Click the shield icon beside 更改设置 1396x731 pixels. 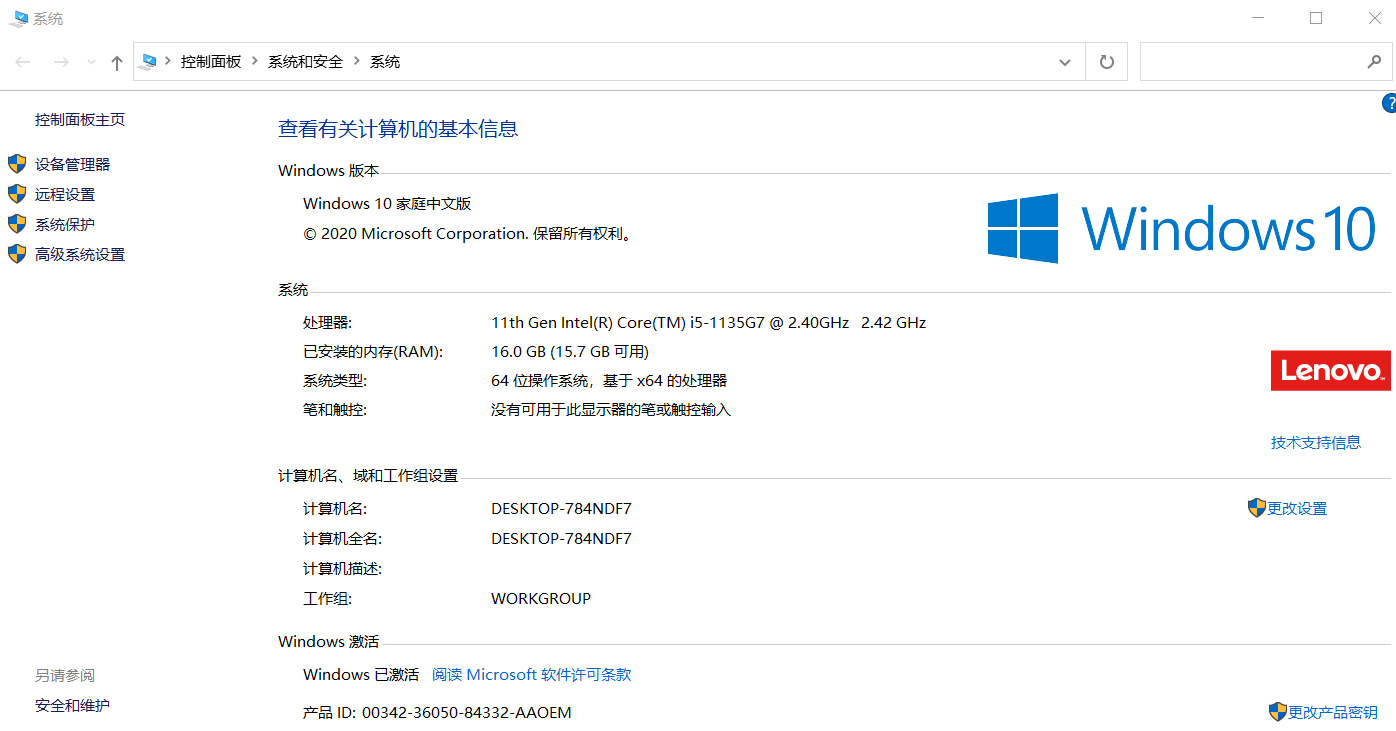tap(1257, 507)
